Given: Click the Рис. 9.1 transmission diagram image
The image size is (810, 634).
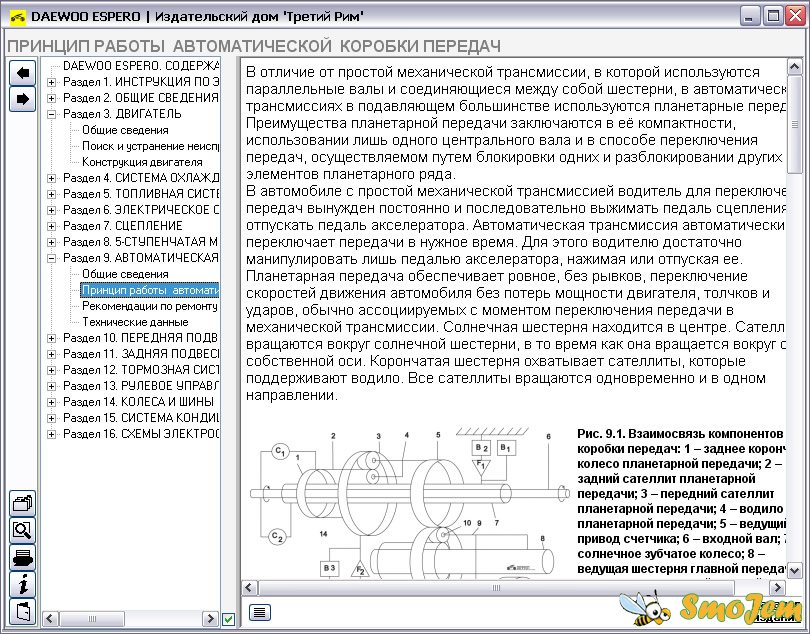Looking at the screenshot, I should pyautogui.click(x=409, y=504).
